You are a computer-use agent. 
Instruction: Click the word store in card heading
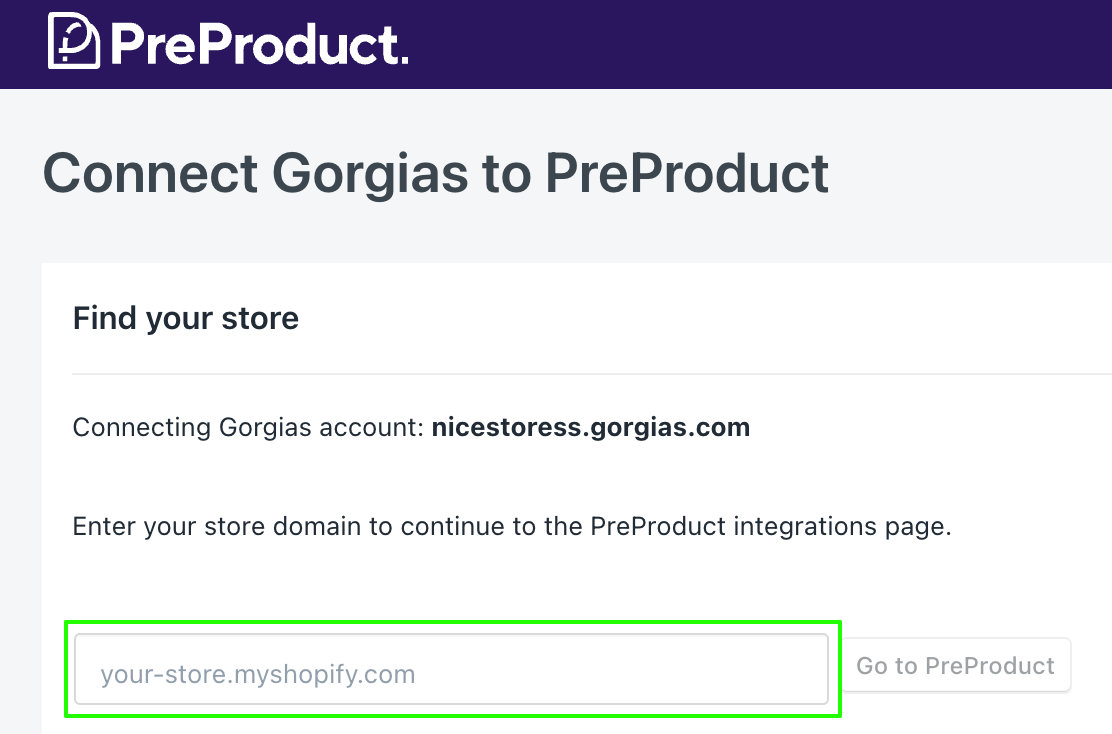click(260, 319)
